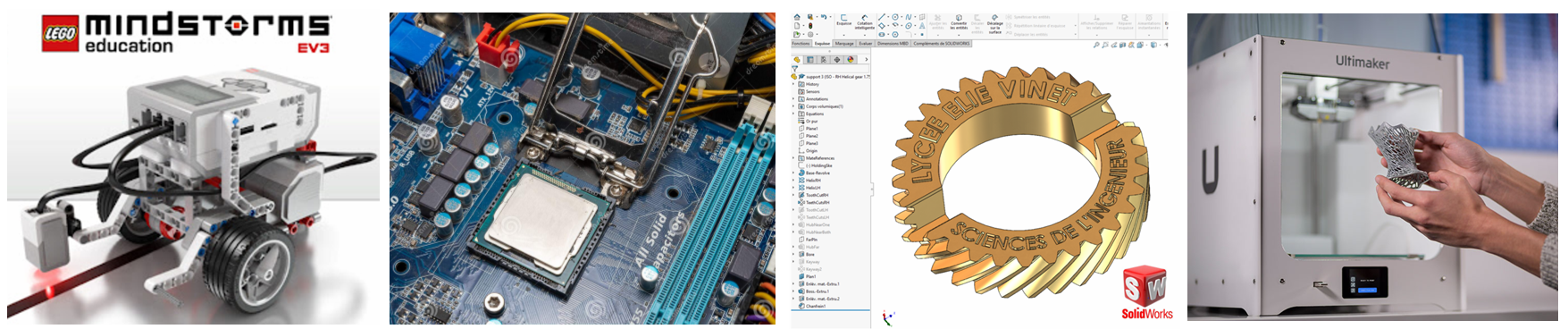Open the undo dropdown arrow
Viewport: 1568px width, 329px height.
830,17
